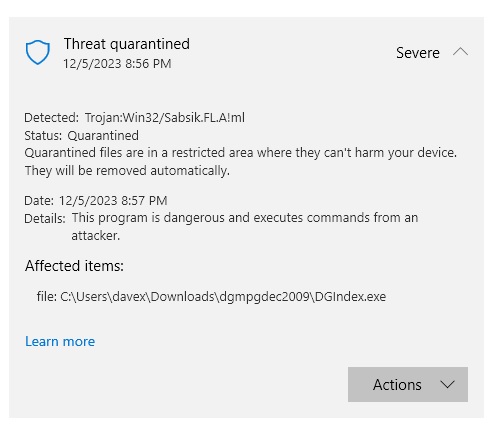The image size is (499, 430).
Task: Collapse the threat details with up chevron
Action: pyautogui.click(x=460, y=52)
